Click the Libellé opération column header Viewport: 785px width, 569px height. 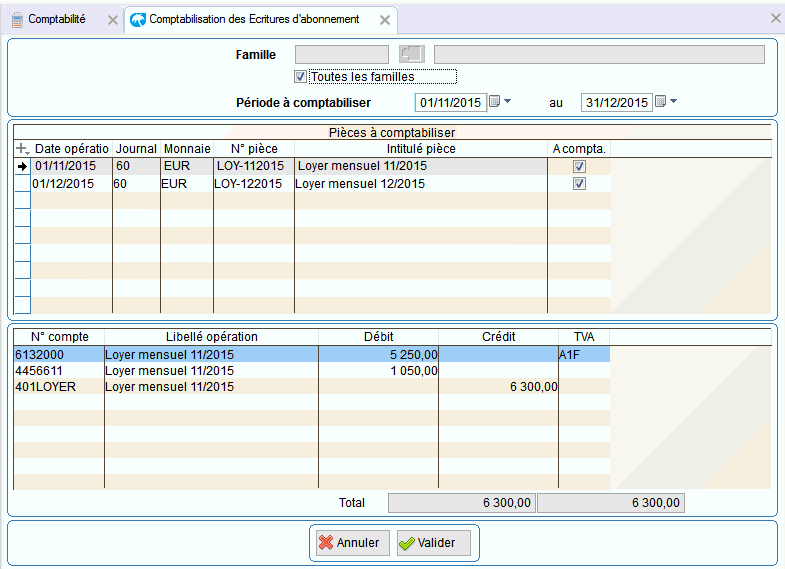click(212, 337)
